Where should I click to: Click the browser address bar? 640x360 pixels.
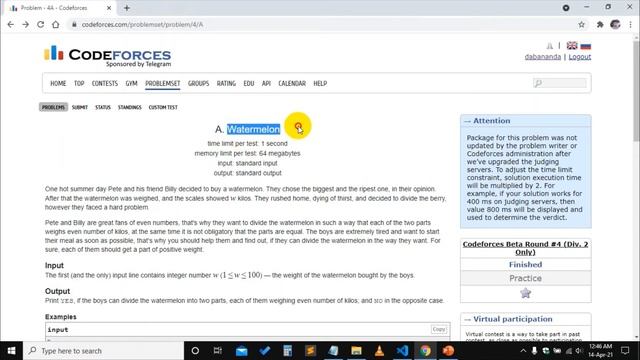click(x=322, y=24)
